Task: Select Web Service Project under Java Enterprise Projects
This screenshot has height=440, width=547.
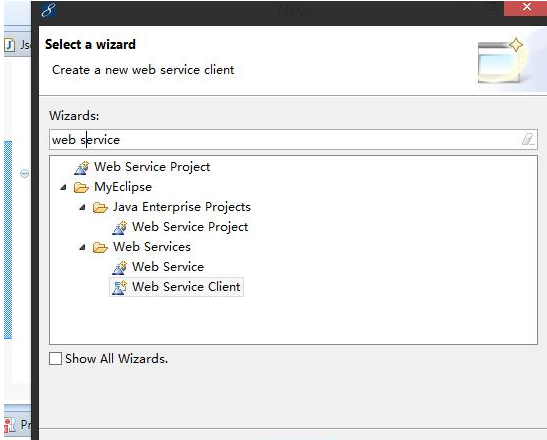Action: [x=190, y=227]
